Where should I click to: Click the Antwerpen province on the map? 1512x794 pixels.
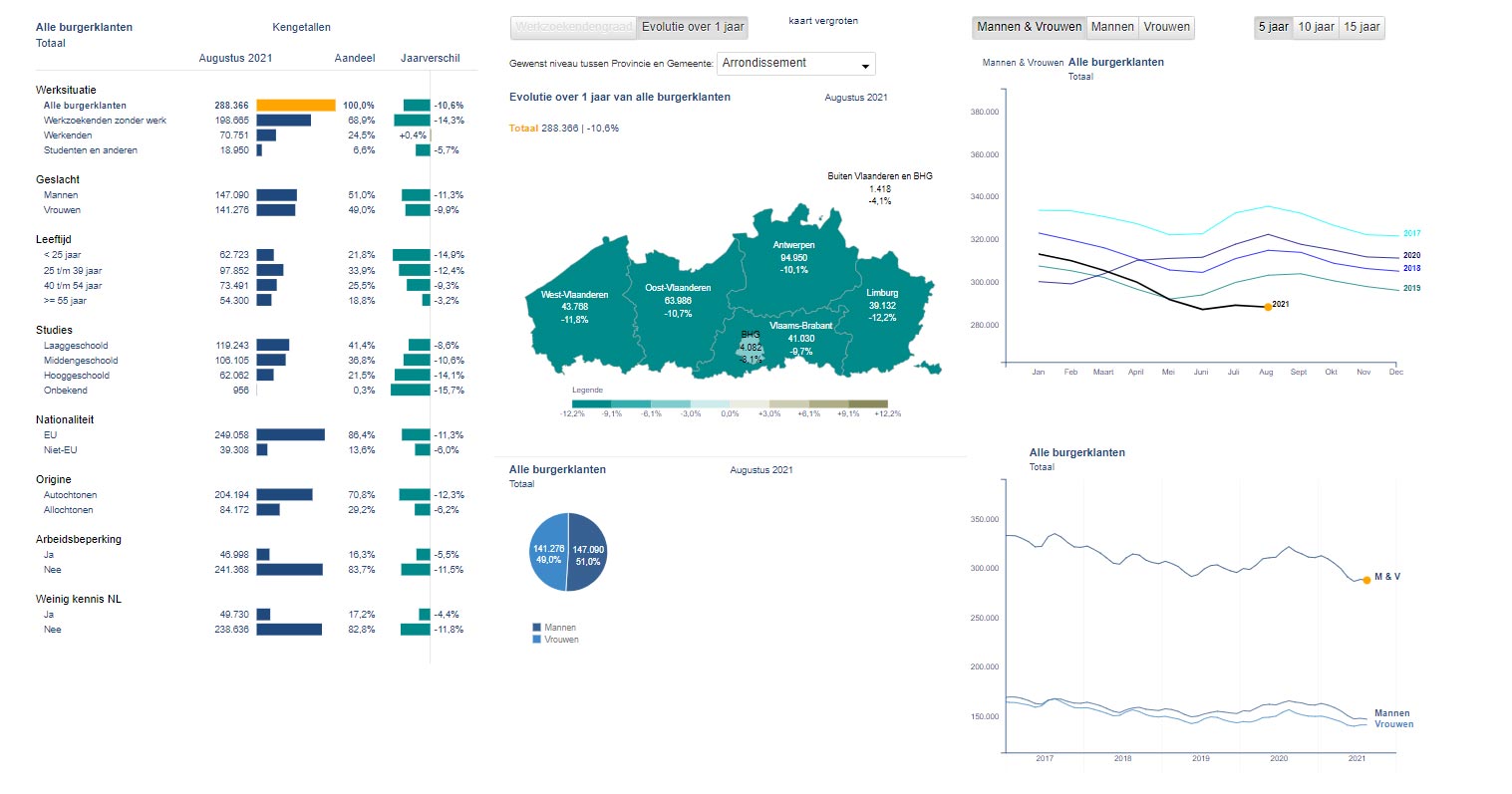tap(793, 257)
